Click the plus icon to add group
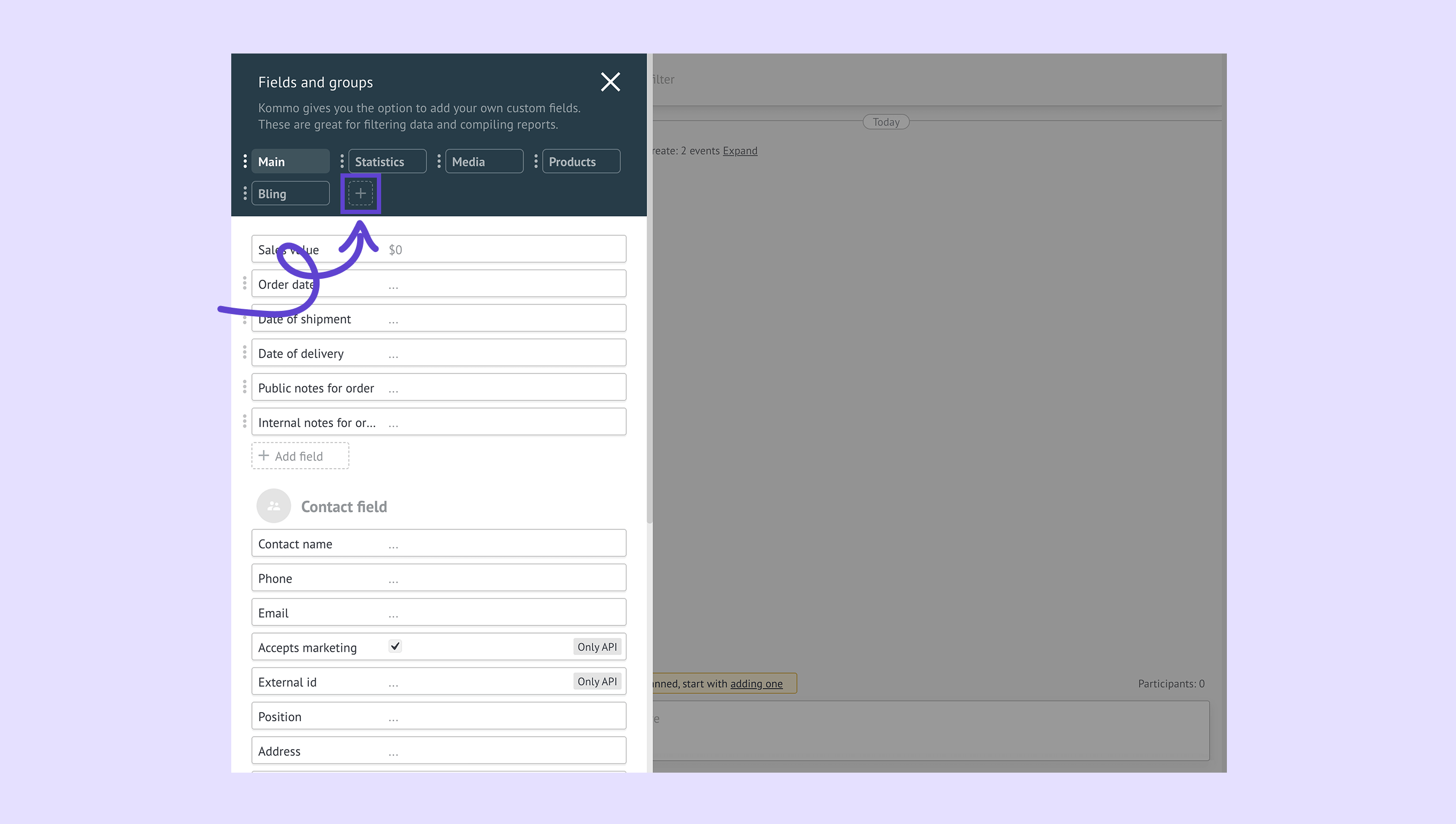The height and width of the screenshot is (824, 1456). pos(360,194)
